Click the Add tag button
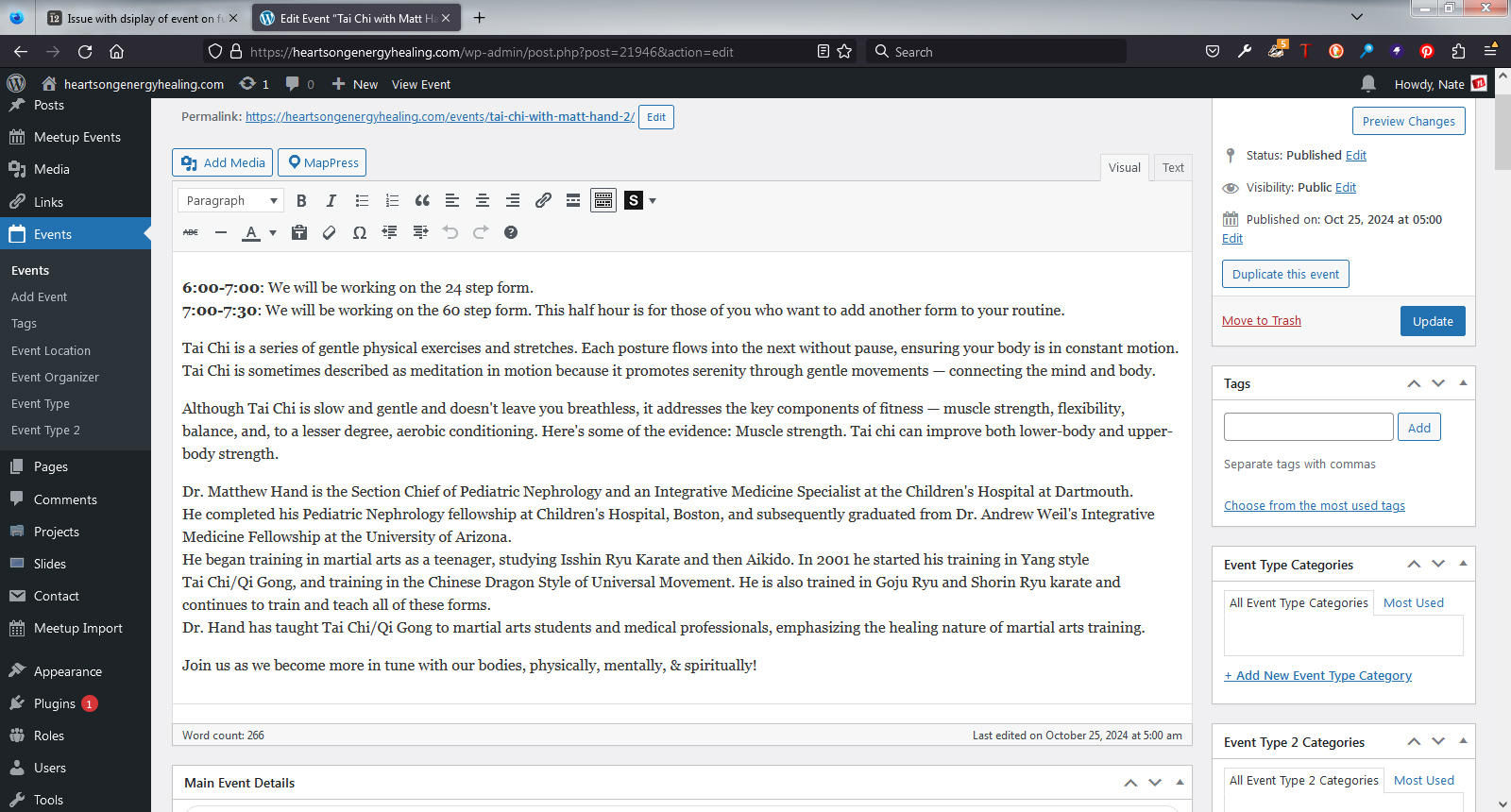The height and width of the screenshot is (812, 1511). click(x=1419, y=427)
